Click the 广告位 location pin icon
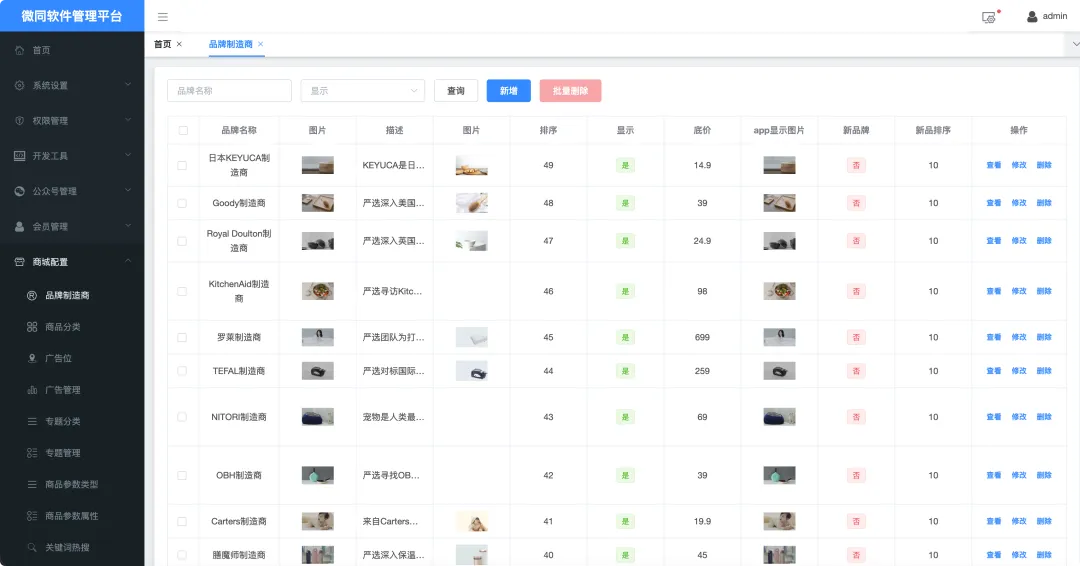Viewport: 1080px width, 566px height. point(32,358)
